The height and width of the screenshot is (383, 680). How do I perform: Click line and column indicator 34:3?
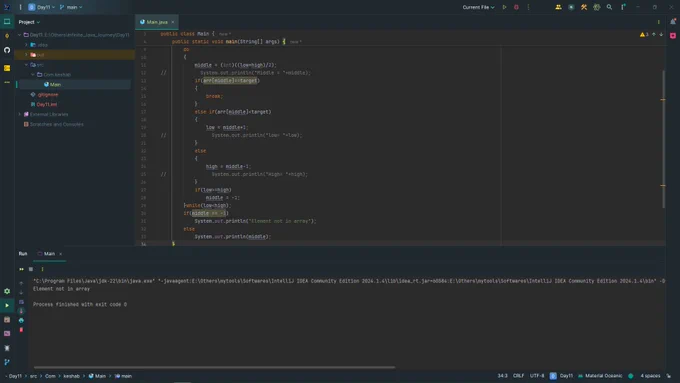(502, 376)
